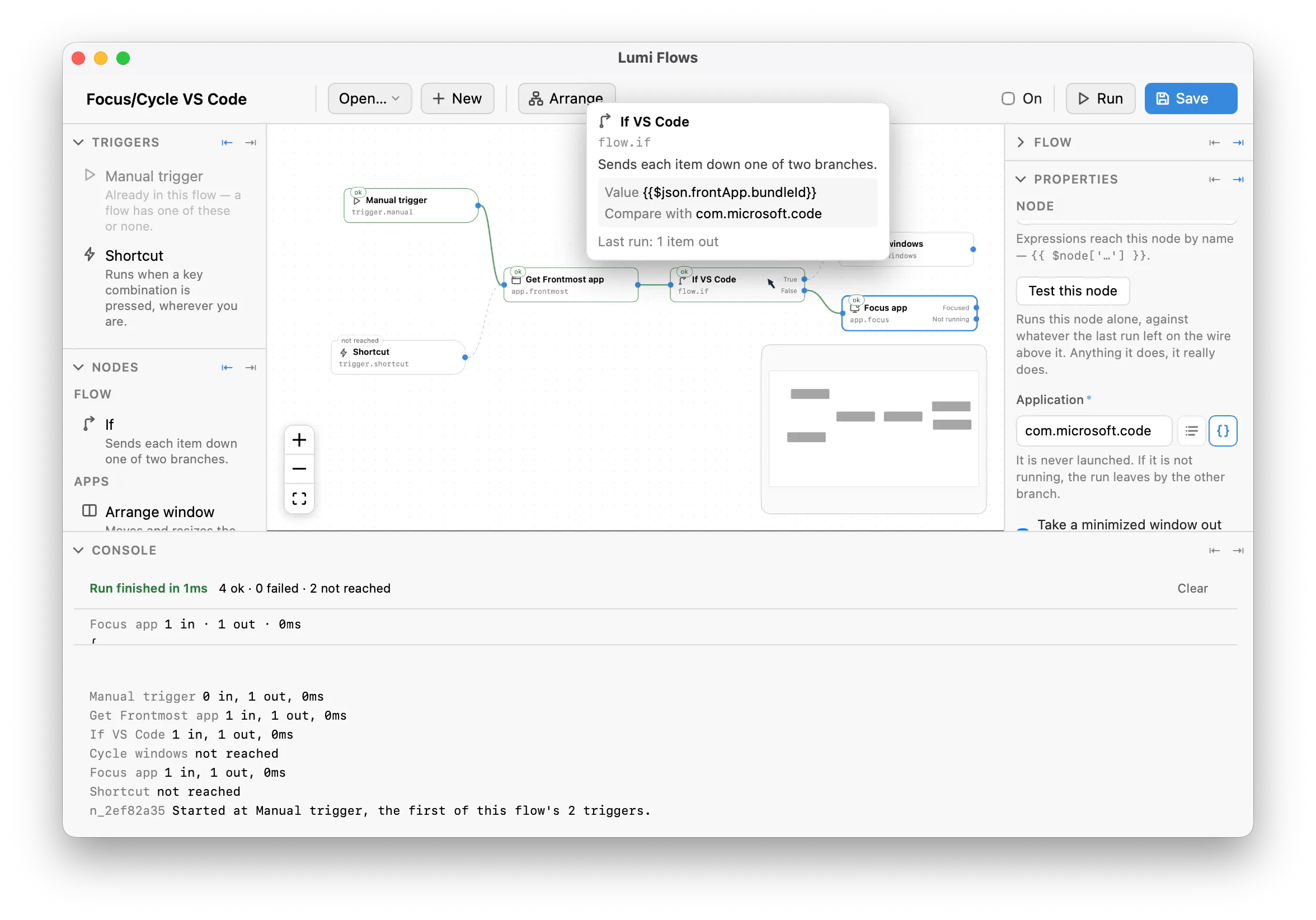
Task: Click the move-right arrow icon in the Nodes header
Action: tap(251, 368)
